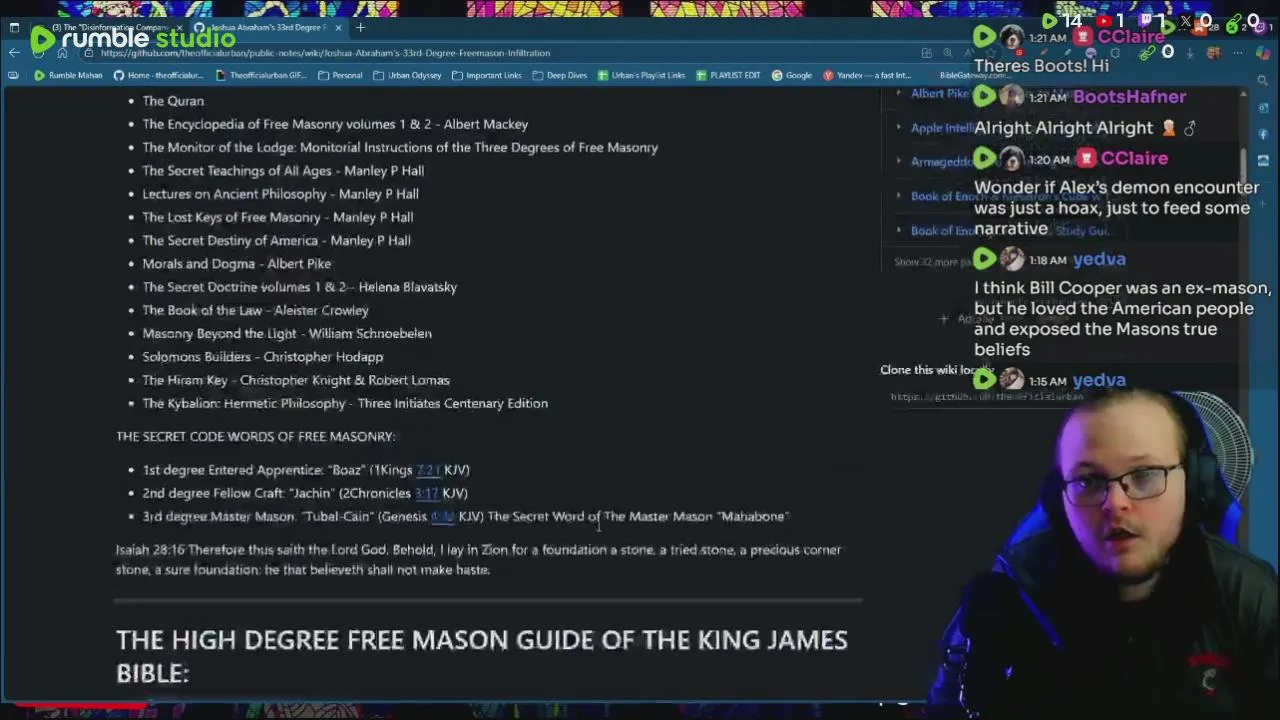Click 'Masonry Beyond the Light' item

(x=287, y=333)
